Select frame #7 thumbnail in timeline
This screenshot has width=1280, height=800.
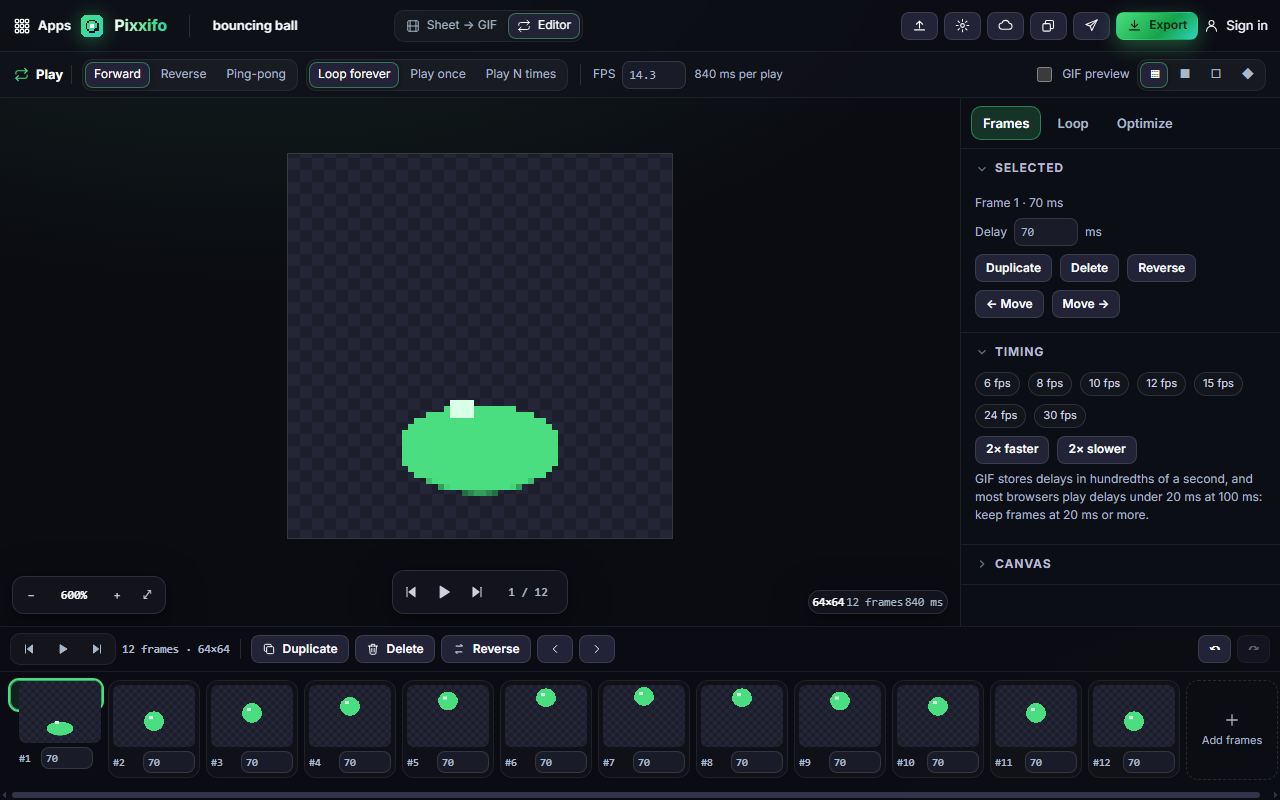(x=644, y=715)
